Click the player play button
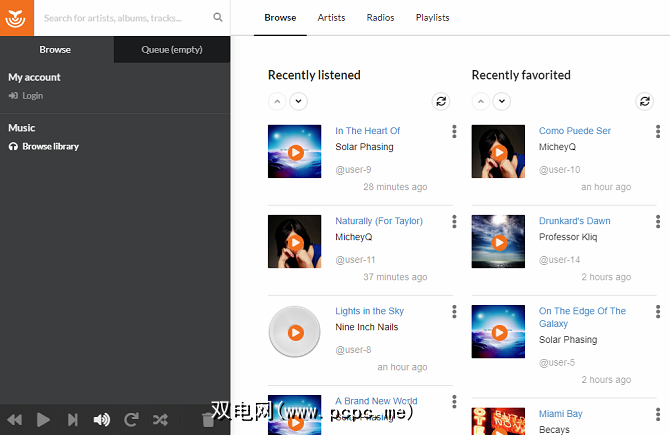This screenshot has height=435, width=670. [43, 420]
